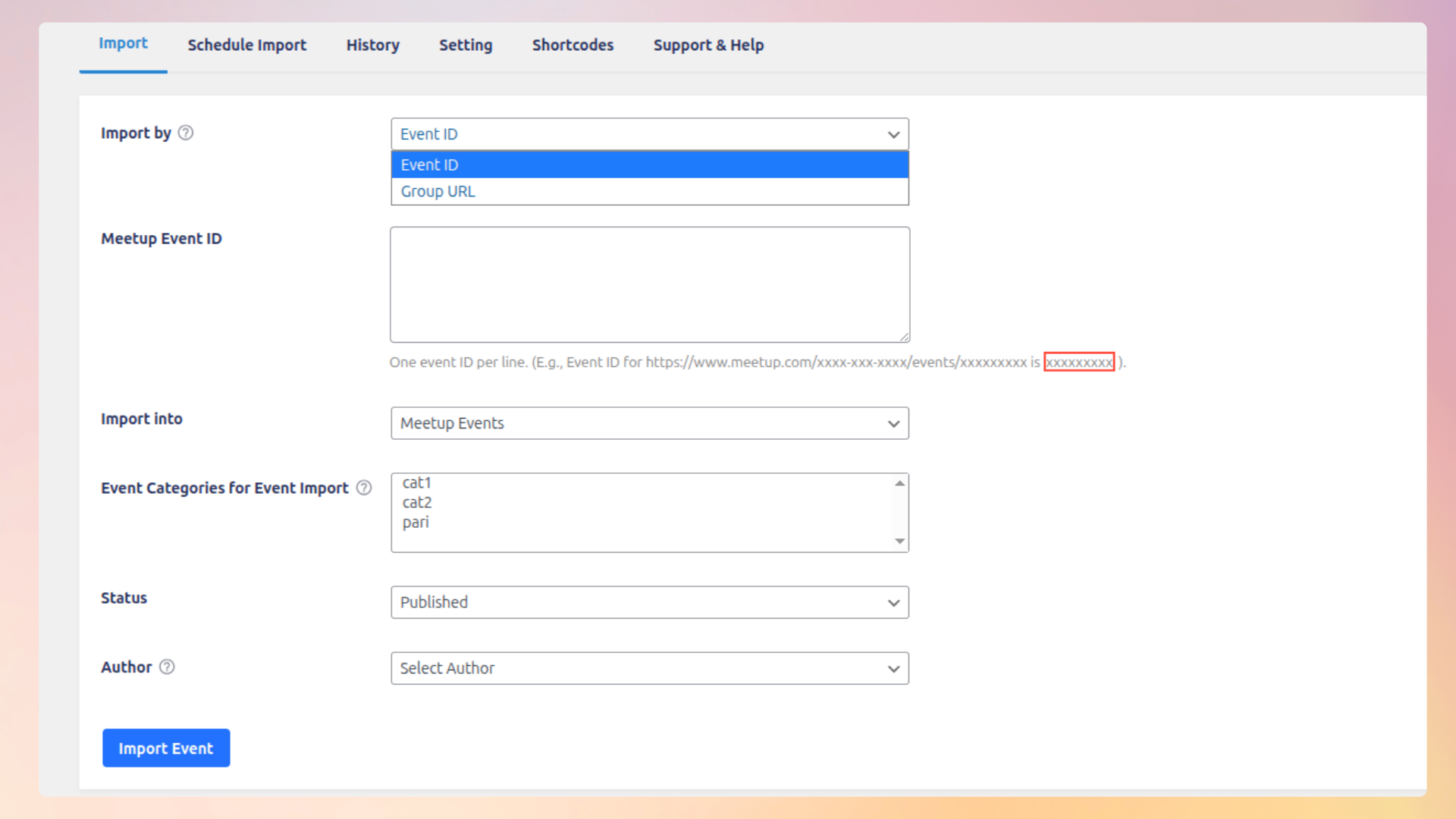Open the Shortcodes tab
The width and height of the screenshot is (1456, 819).
(573, 45)
